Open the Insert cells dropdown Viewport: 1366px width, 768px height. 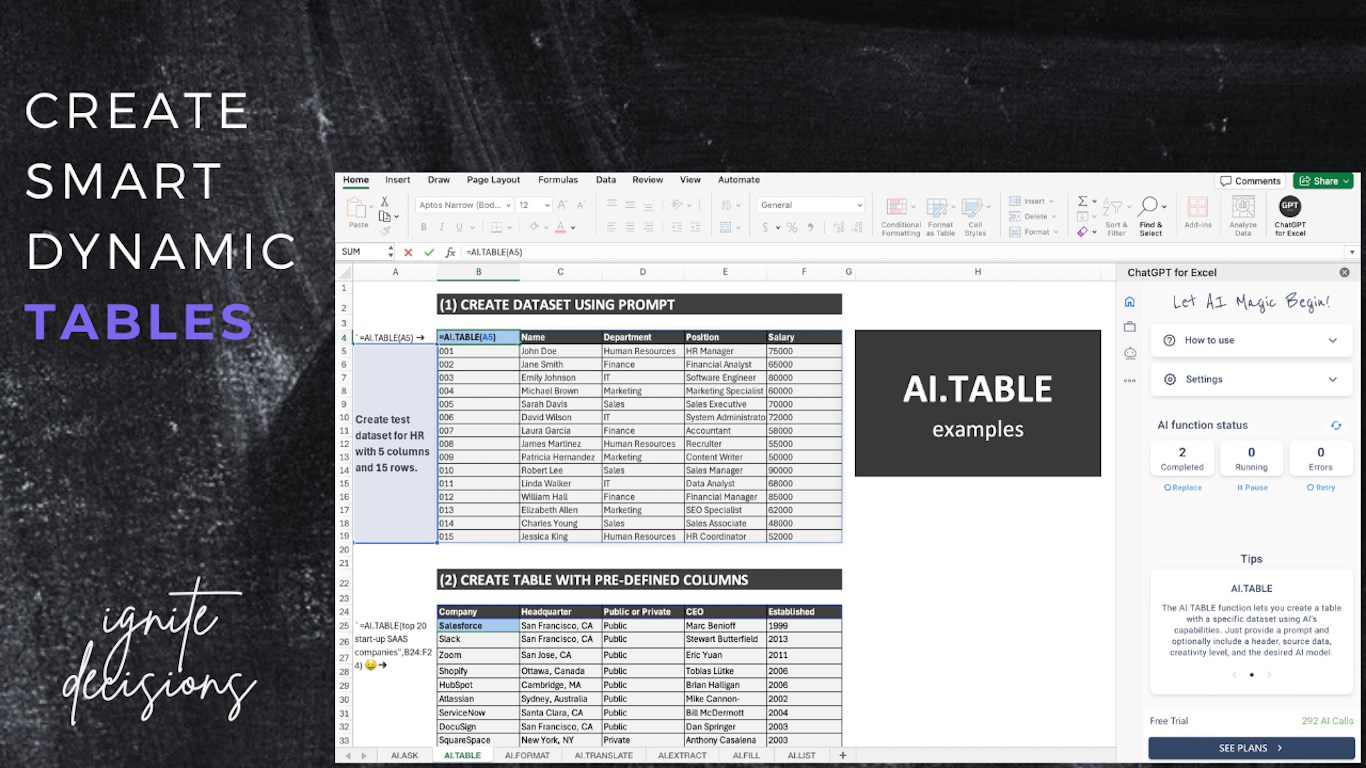(x=1032, y=201)
